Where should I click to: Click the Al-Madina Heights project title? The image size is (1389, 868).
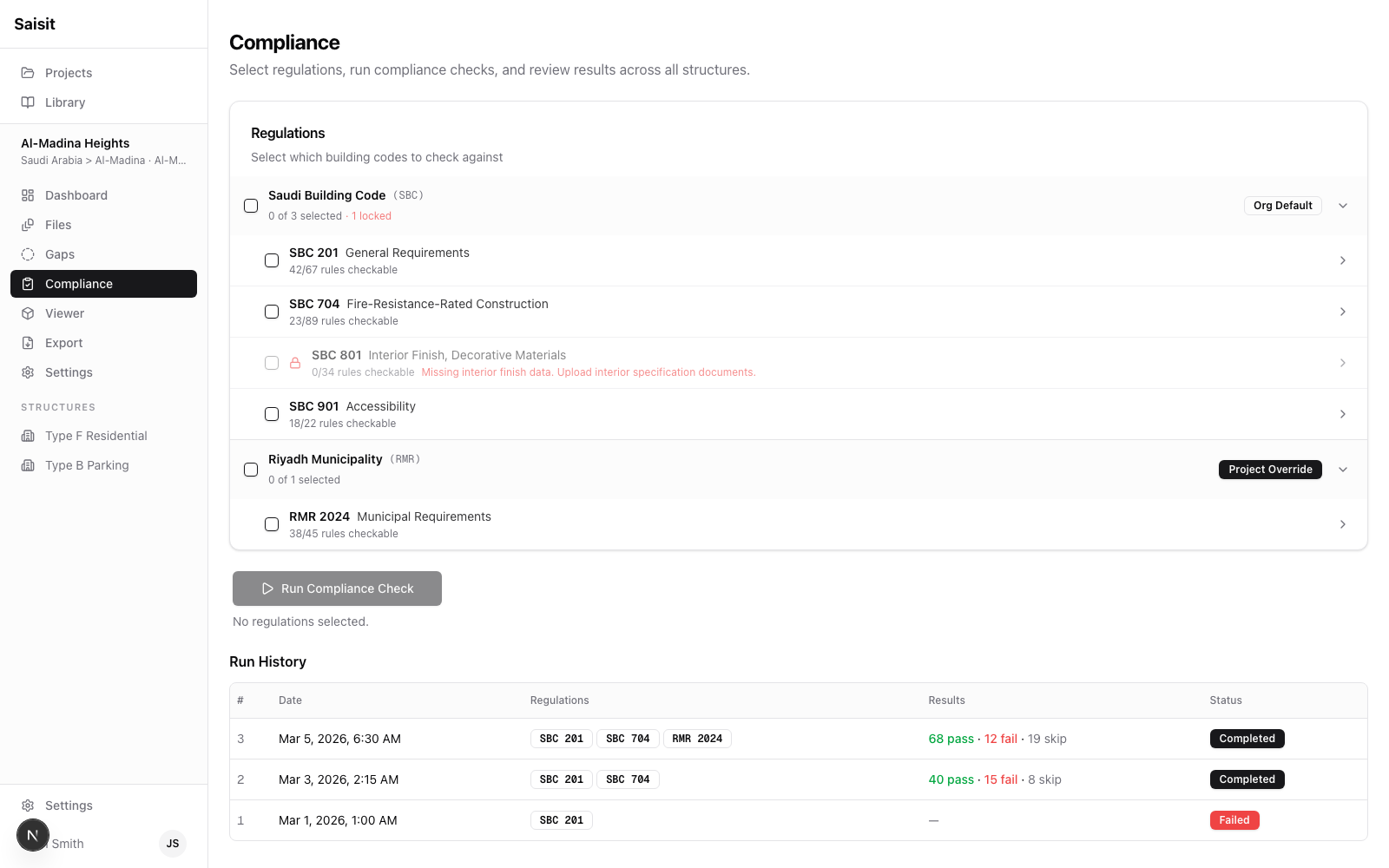click(76, 143)
